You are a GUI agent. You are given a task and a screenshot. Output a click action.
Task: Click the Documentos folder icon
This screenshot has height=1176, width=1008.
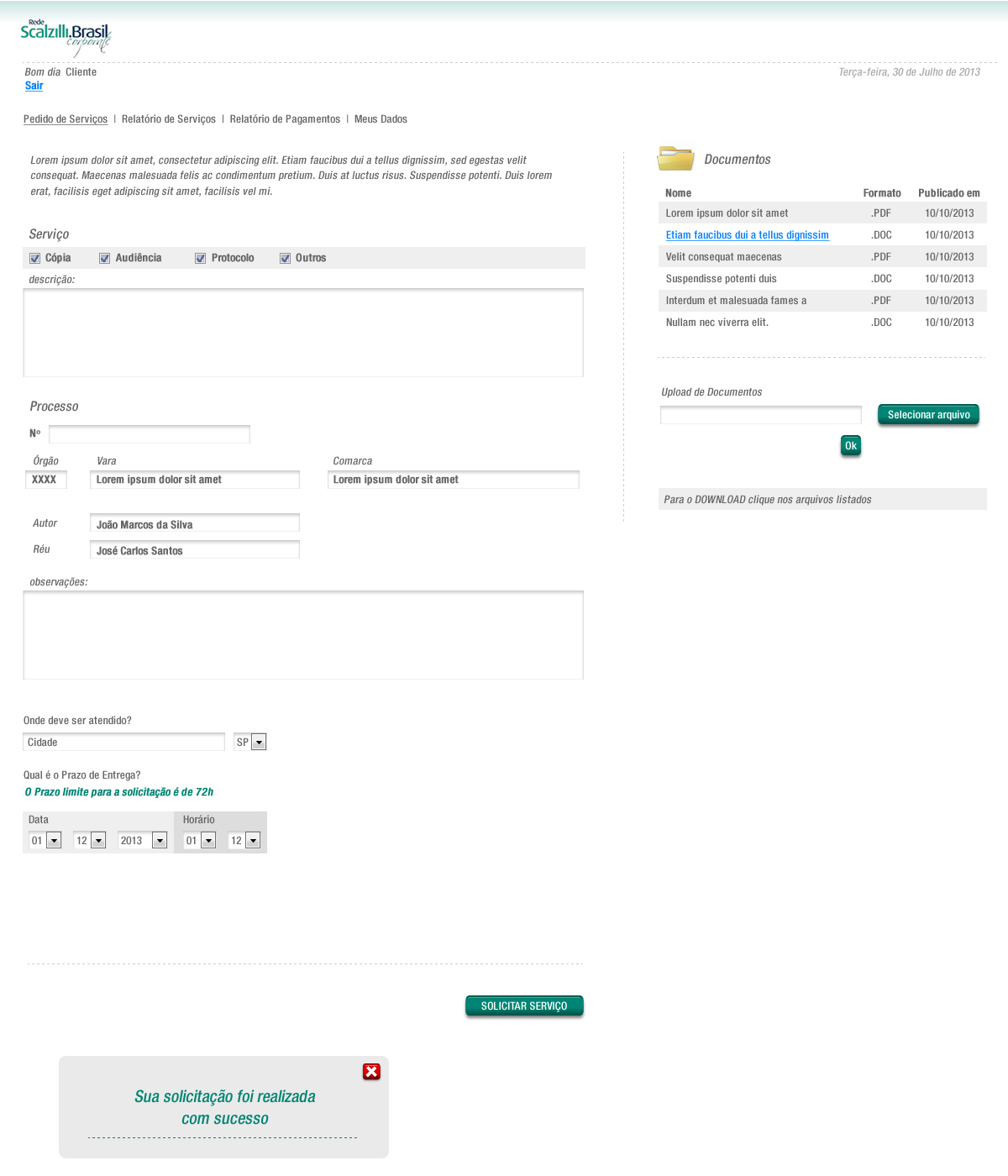click(x=675, y=158)
